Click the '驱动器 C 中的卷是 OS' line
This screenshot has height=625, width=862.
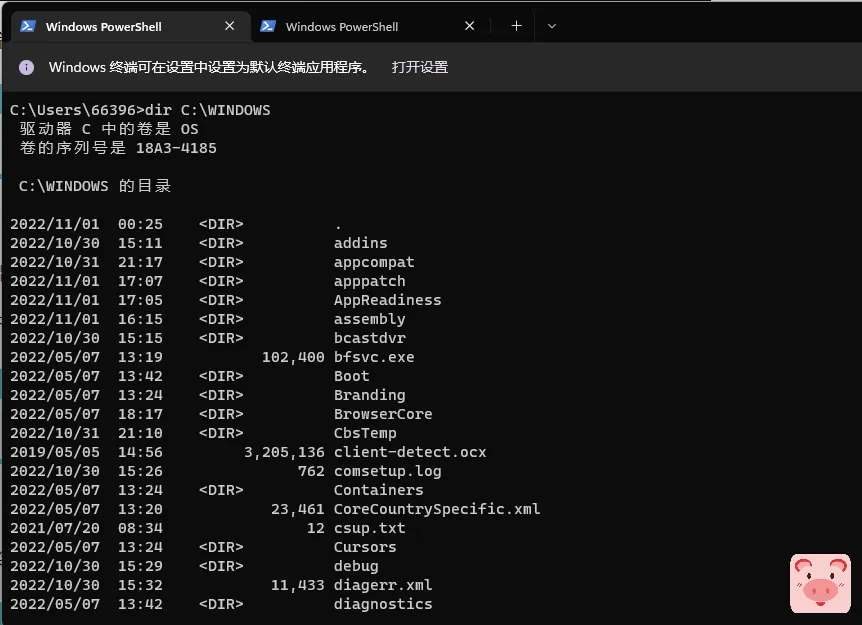[x=109, y=129]
